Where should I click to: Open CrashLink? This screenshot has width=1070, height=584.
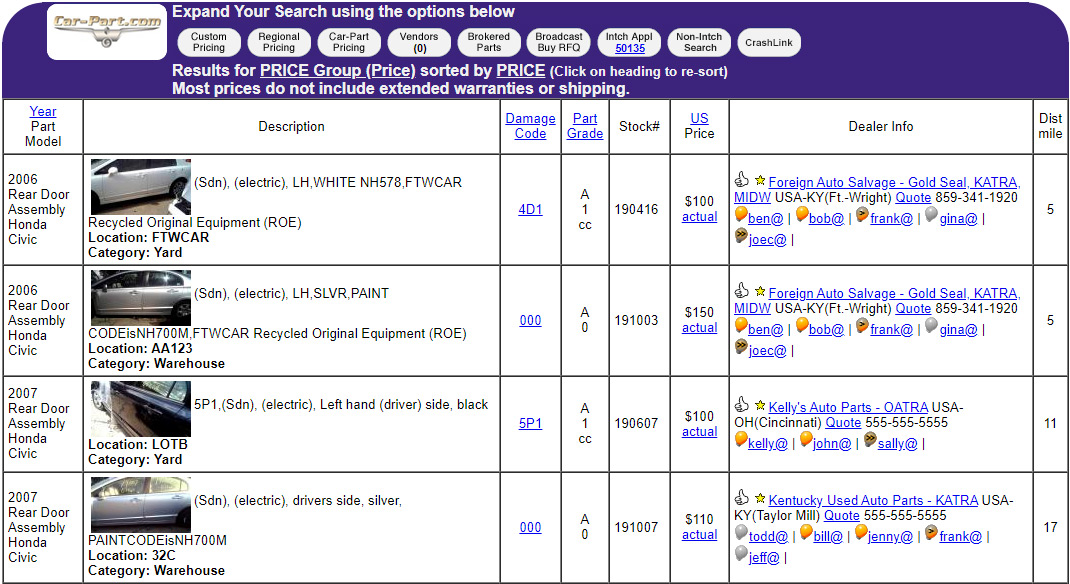(x=769, y=42)
